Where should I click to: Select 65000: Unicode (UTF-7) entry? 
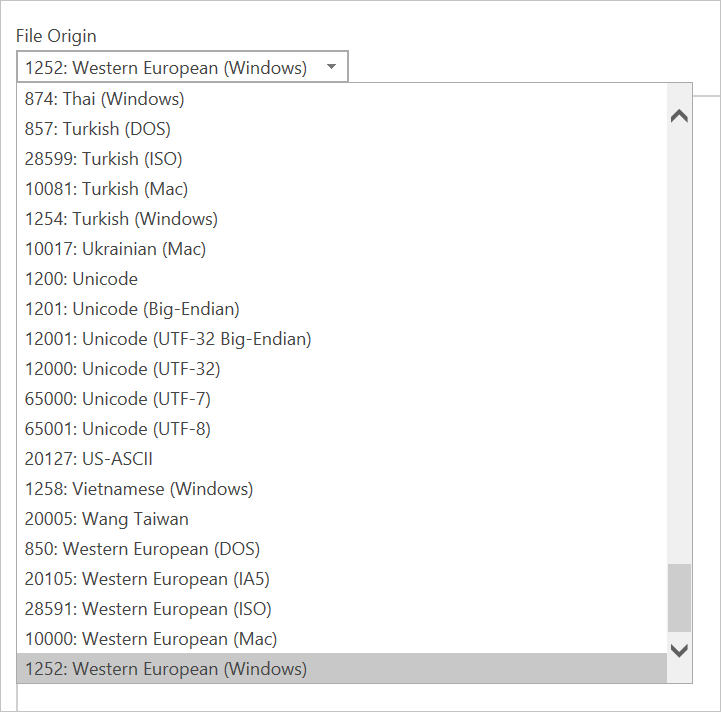point(342,399)
